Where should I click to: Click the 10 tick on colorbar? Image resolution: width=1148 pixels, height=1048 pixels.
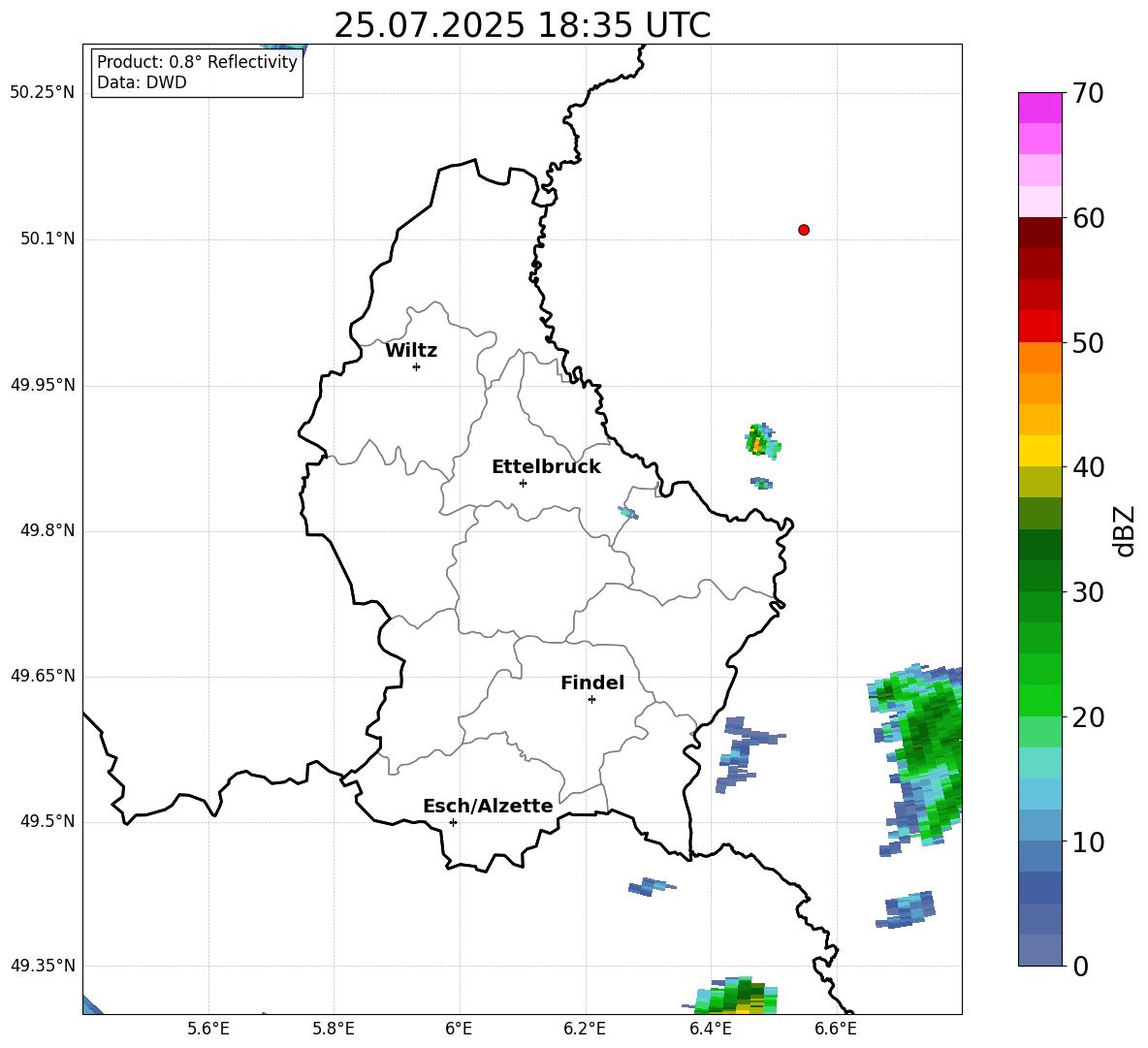tap(1088, 842)
